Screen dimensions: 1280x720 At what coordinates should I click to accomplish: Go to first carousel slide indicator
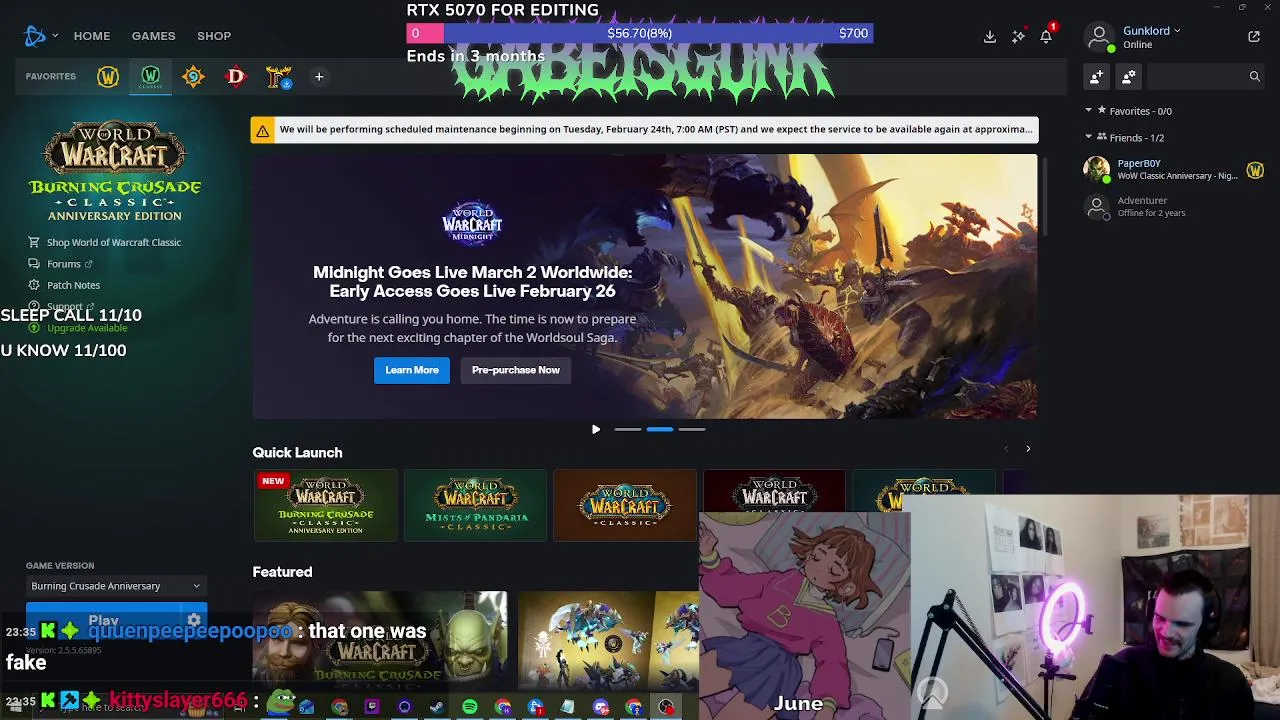click(628, 430)
